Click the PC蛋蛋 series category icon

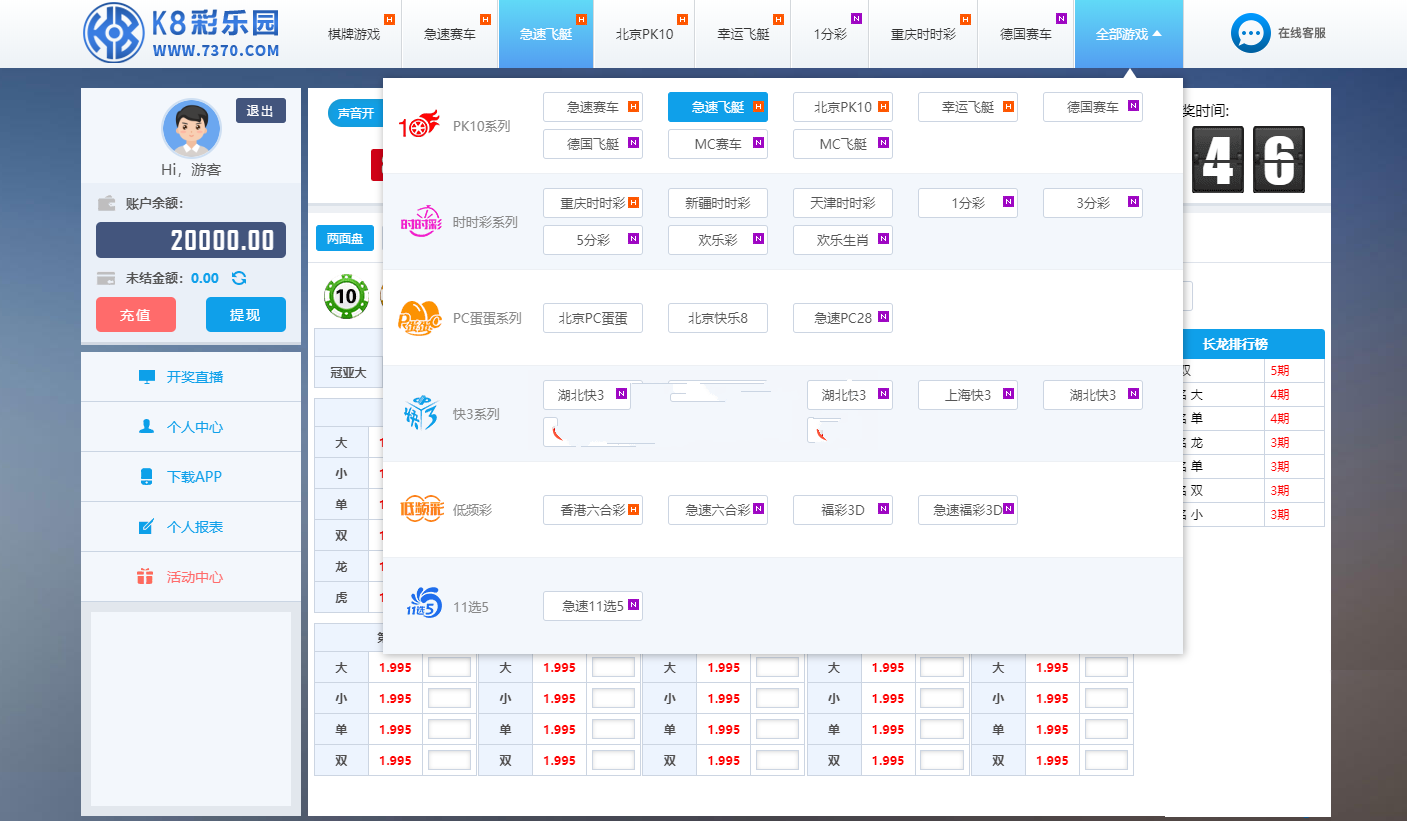pyautogui.click(x=420, y=318)
